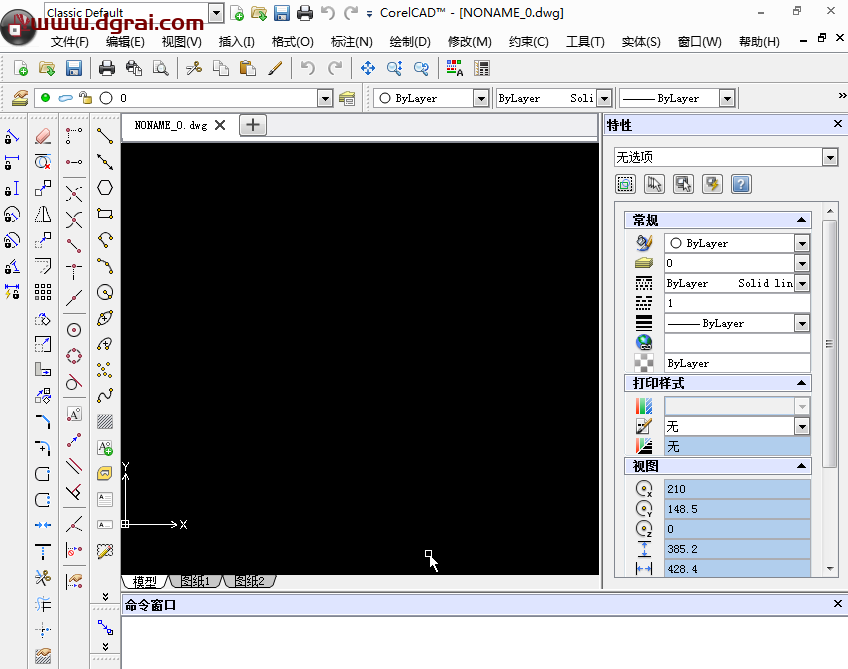Collapse the 常规 properties section
848x669 pixels.
pyautogui.click(x=801, y=220)
